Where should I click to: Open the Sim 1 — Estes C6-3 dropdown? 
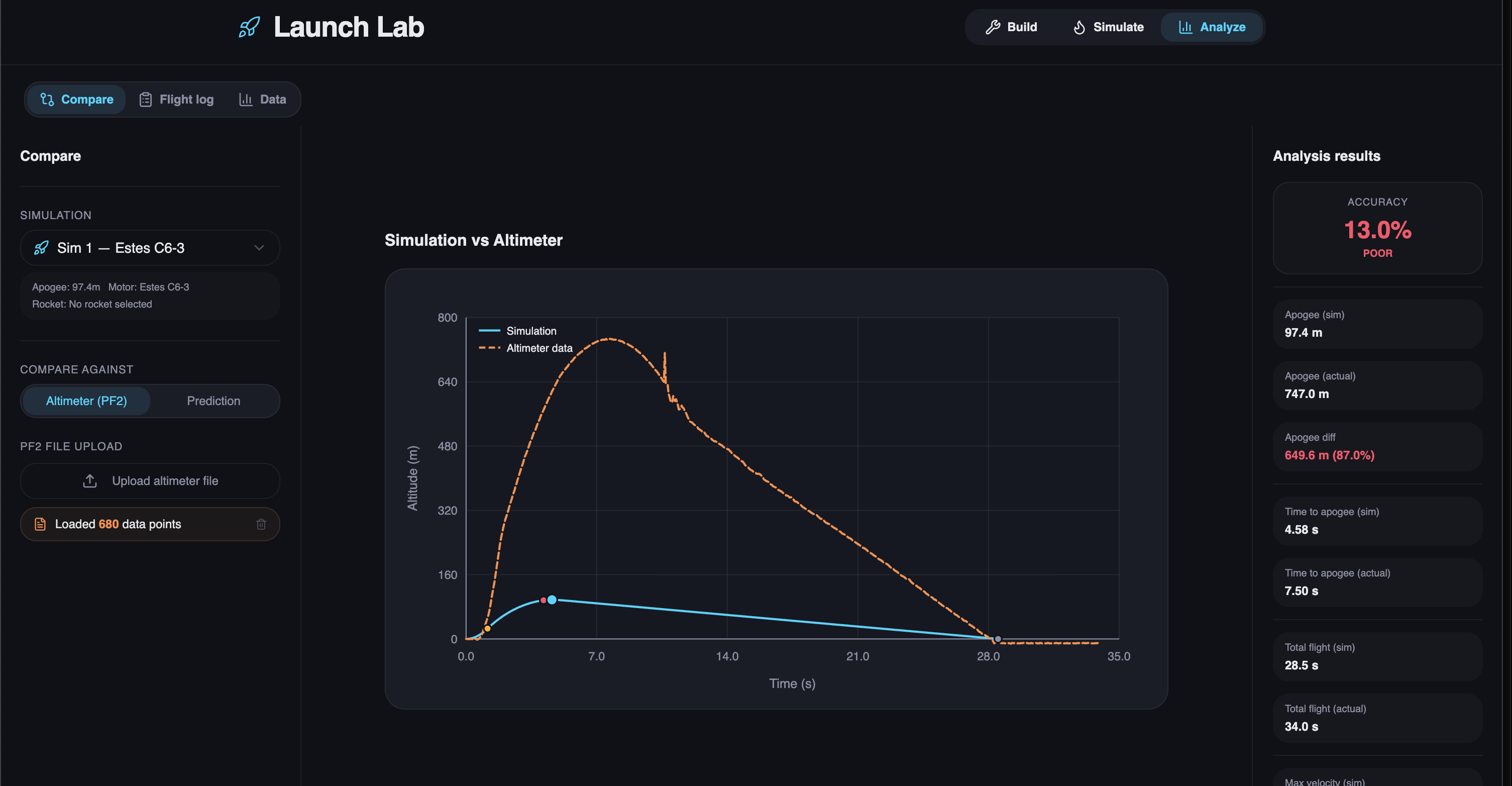(150, 248)
